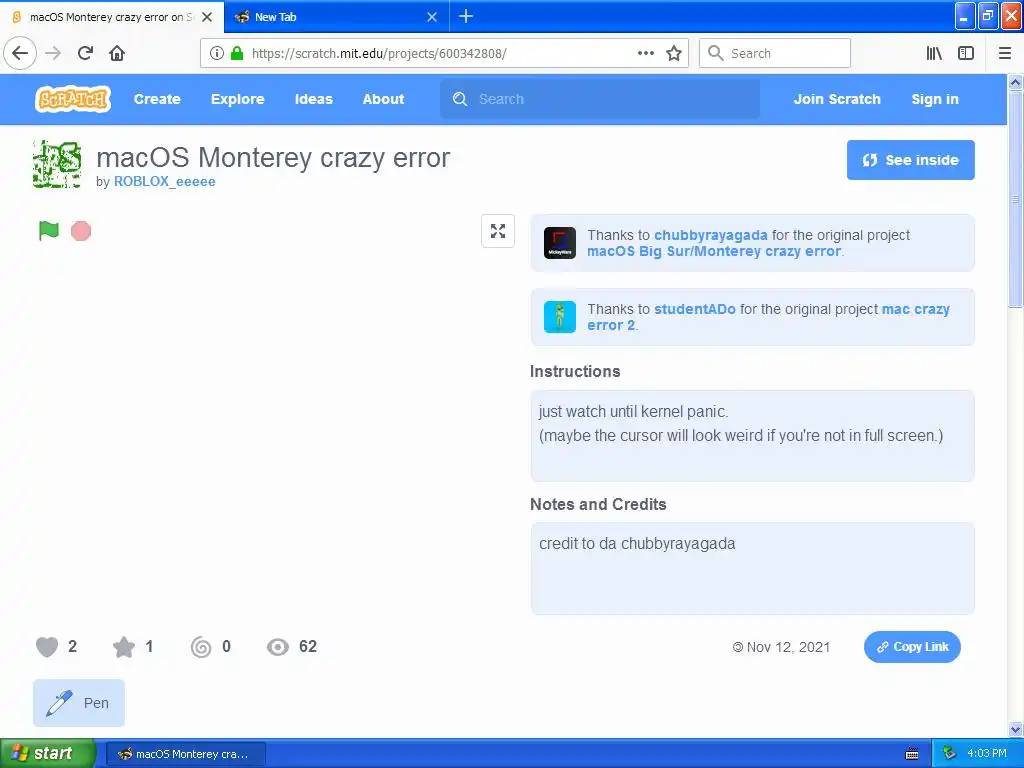Stop the project with red stop sign

pos(81,231)
